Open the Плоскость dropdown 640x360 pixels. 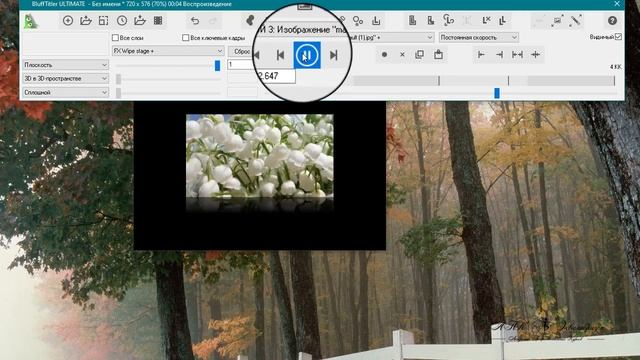66,65
